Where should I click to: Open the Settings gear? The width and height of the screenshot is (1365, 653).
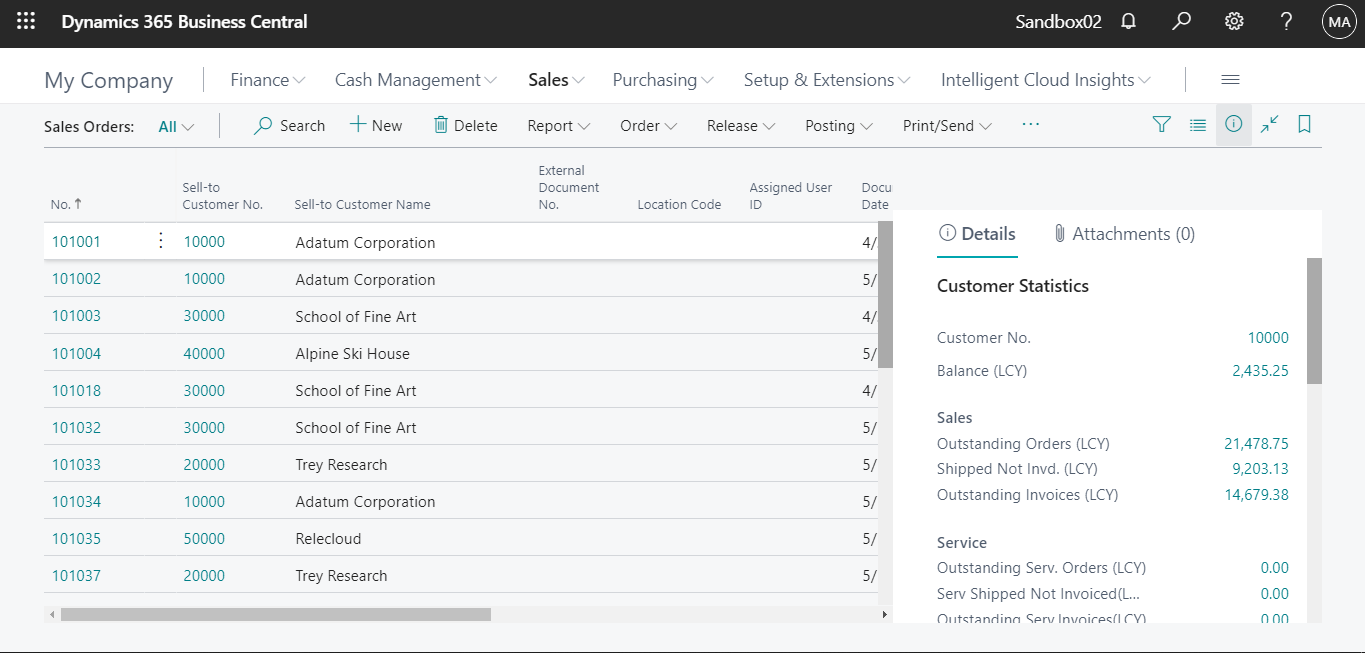1233,21
